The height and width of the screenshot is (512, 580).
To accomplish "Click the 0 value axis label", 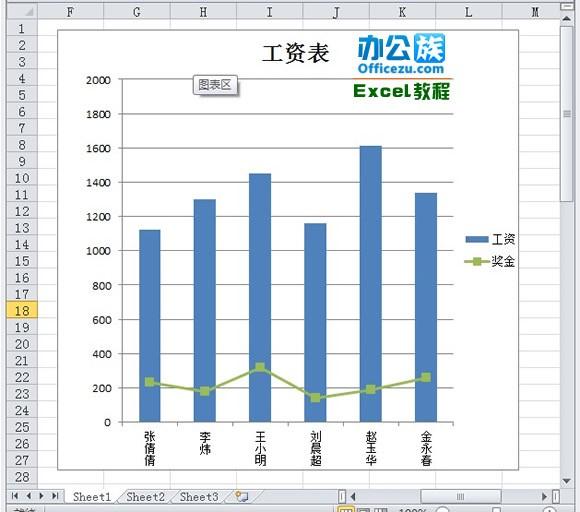I will [107, 422].
